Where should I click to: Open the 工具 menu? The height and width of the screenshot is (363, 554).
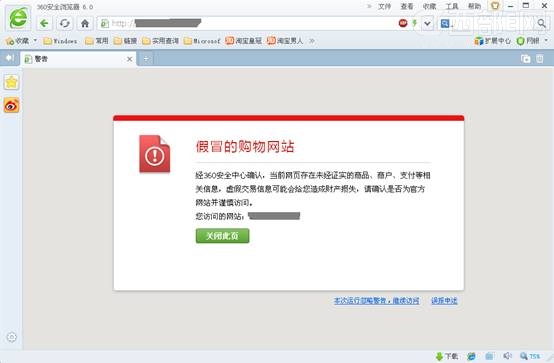pos(452,6)
